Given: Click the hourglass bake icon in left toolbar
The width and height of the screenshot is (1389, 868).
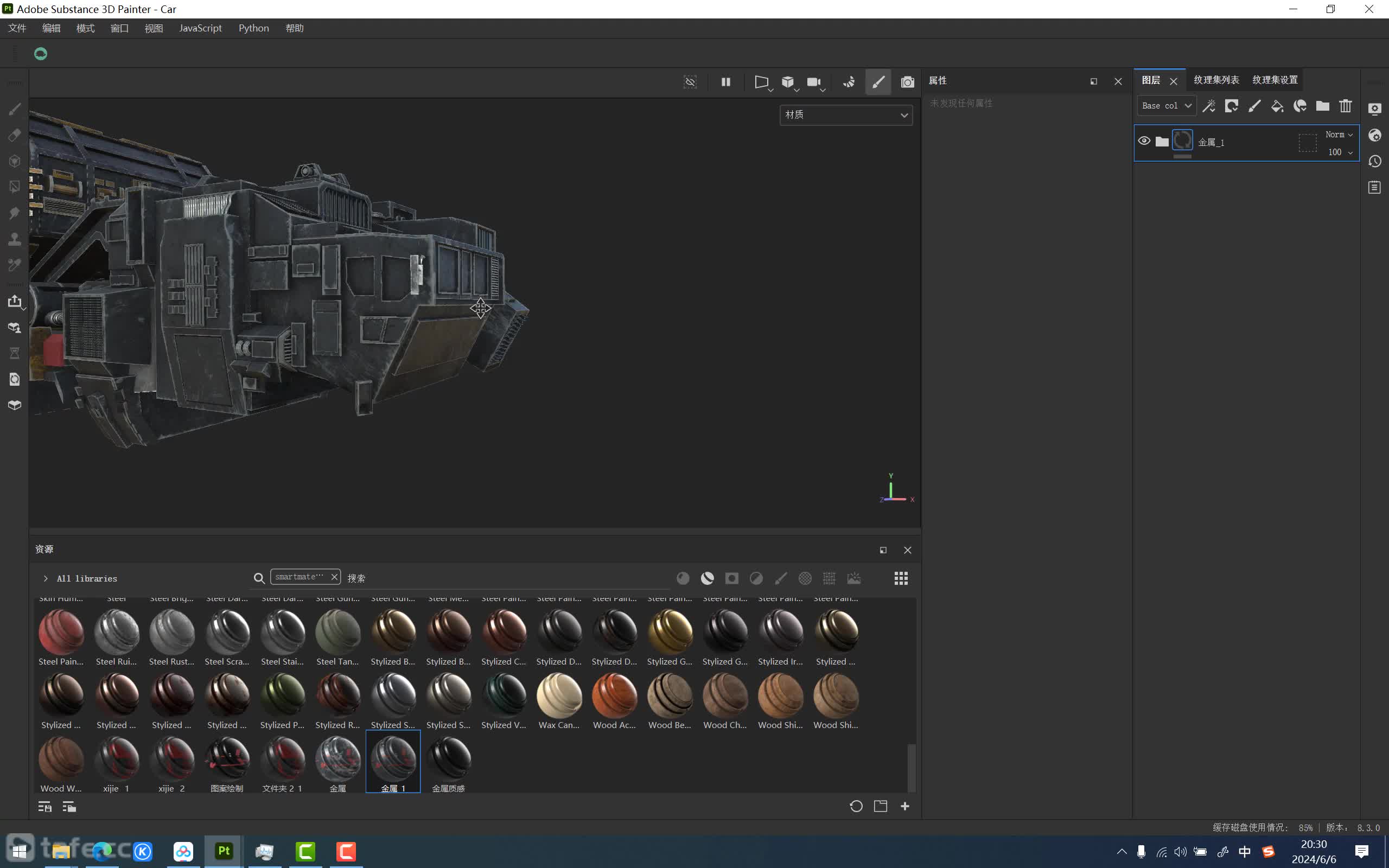Looking at the screenshot, I should [15, 353].
